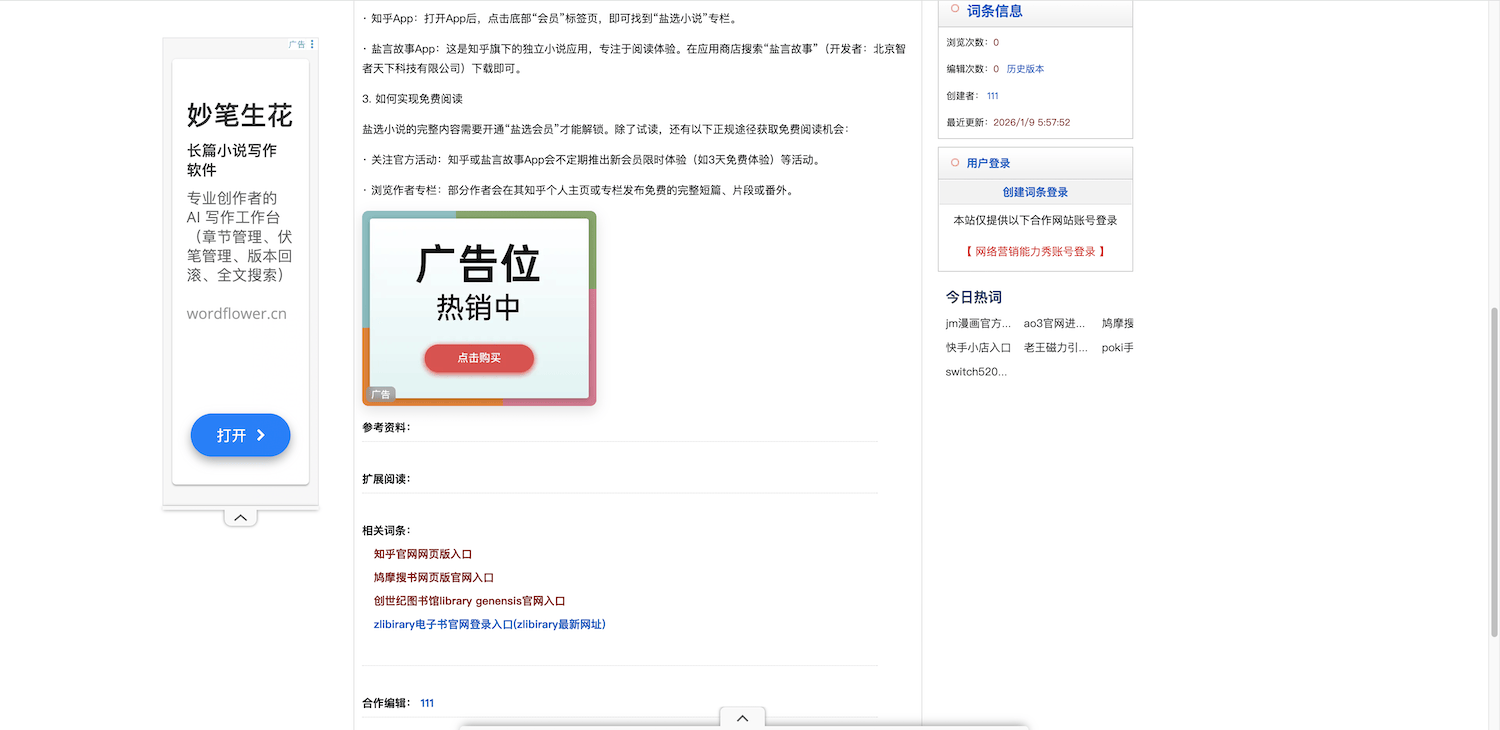Click the 妙笔生花 ad headline
The height and width of the screenshot is (730, 1500).
[x=240, y=115]
